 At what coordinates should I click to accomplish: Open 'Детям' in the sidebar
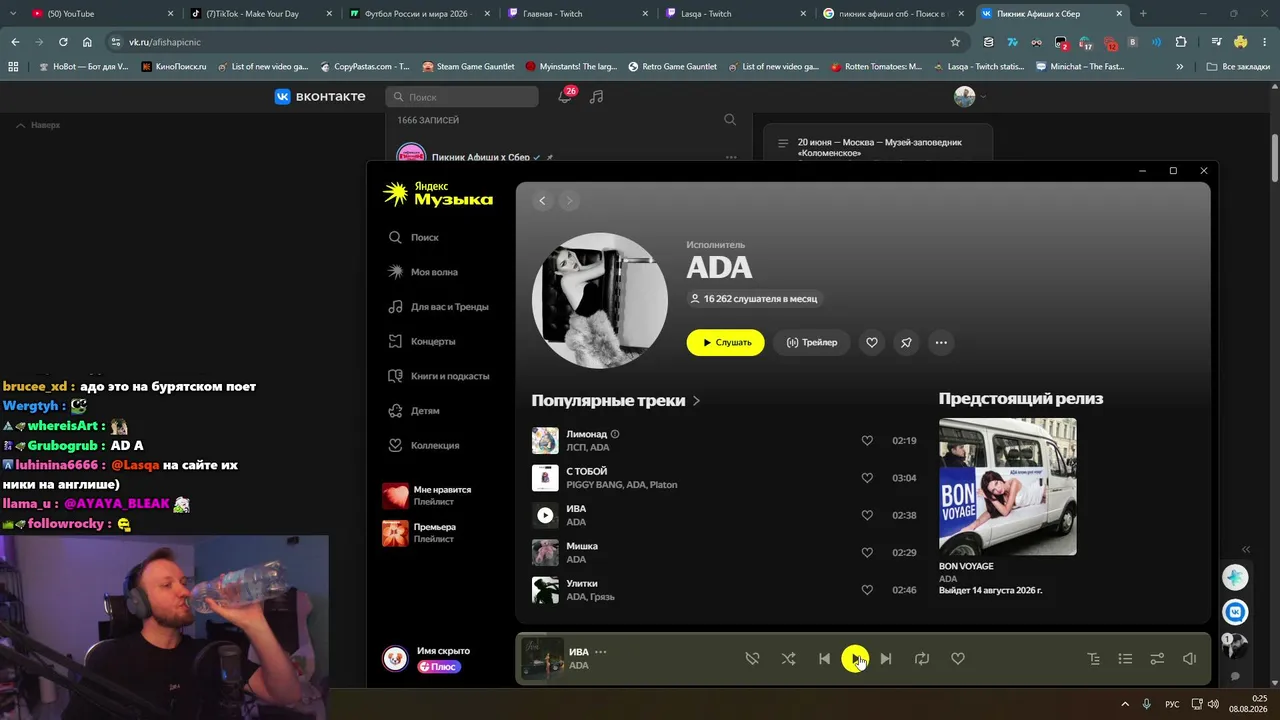pyautogui.click(x=414, y=411)
